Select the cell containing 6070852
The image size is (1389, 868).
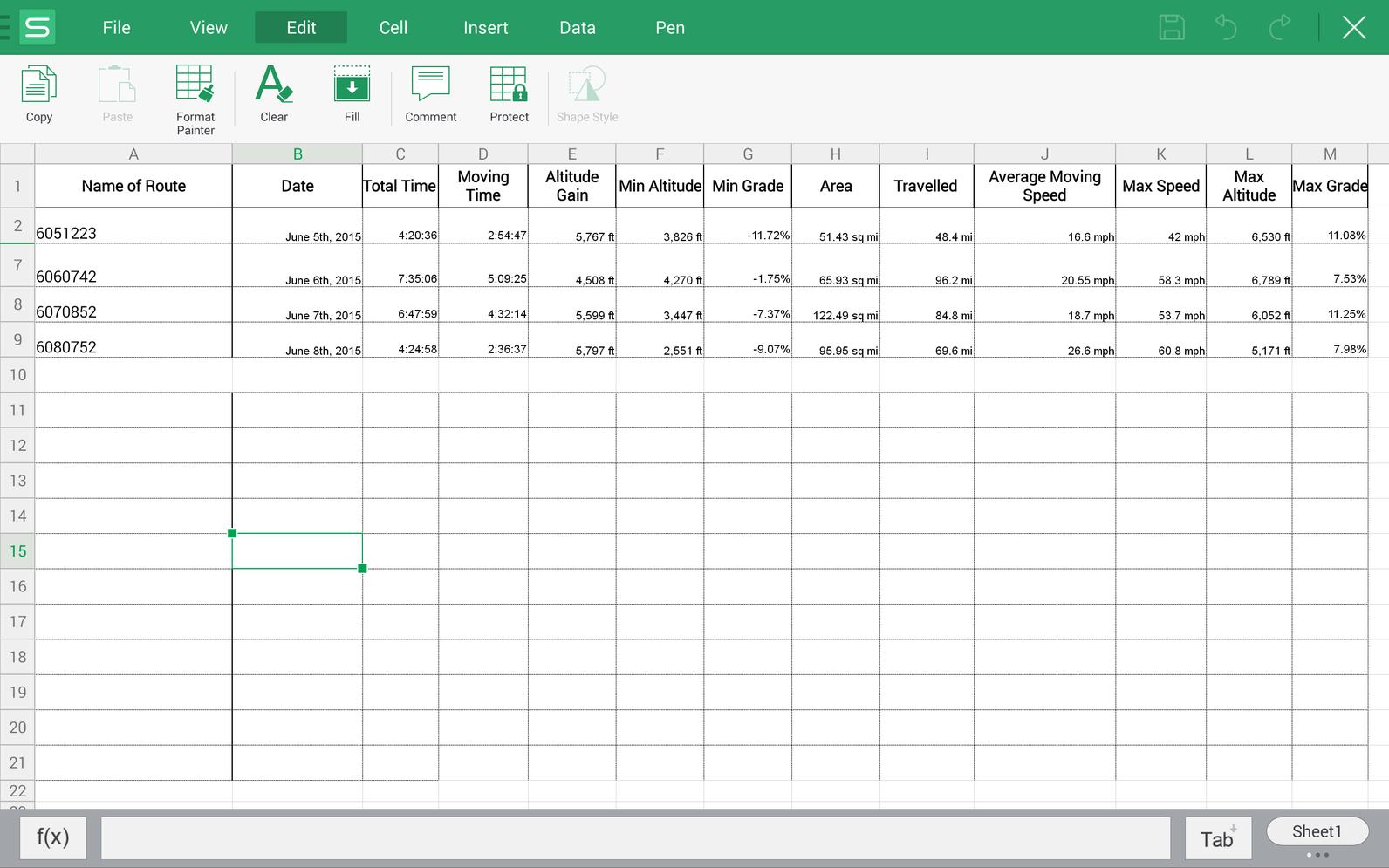tap(133, 304)
